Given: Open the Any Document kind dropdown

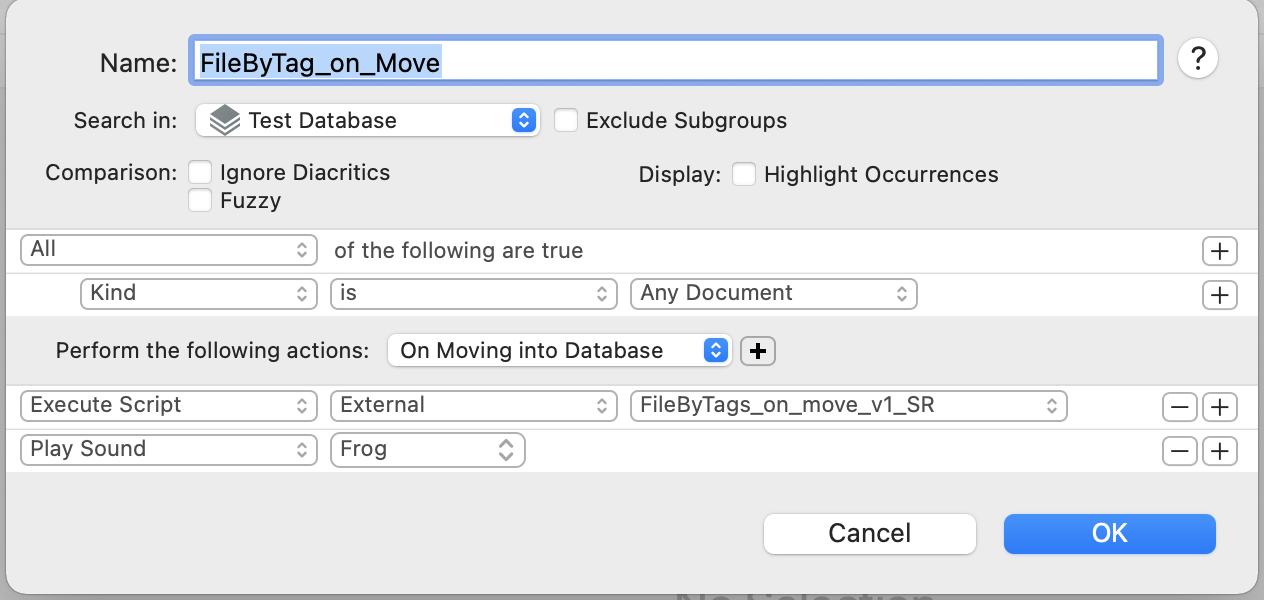Looking at the screenshot, I should click(773, 294).
